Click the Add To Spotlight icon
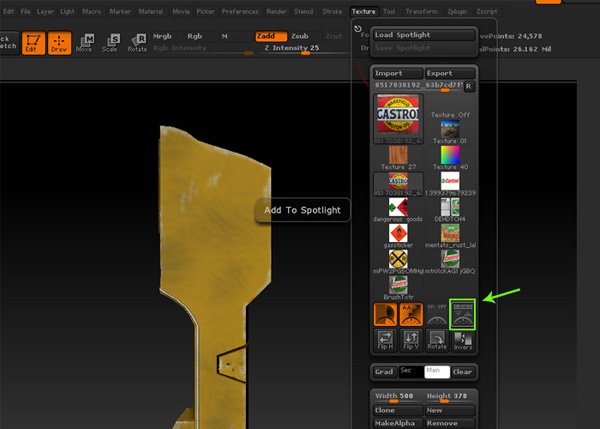This screenshot has width=600, height=429. coord(463,314)
